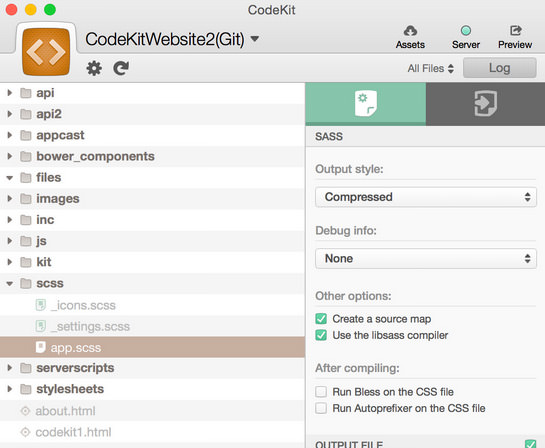Click the Log button
The image size is (545, 448).
tap(499, 68)
